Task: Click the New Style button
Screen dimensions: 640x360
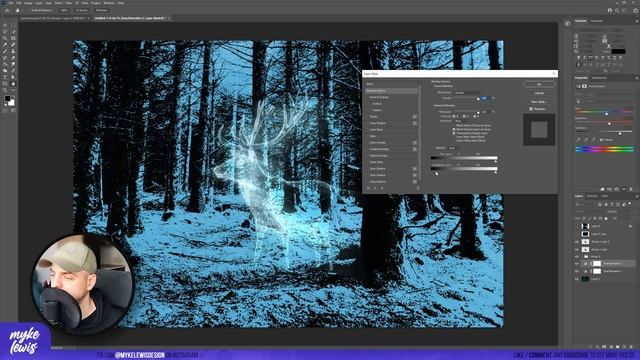Action: pyautogui.click(x=539, y=102)
